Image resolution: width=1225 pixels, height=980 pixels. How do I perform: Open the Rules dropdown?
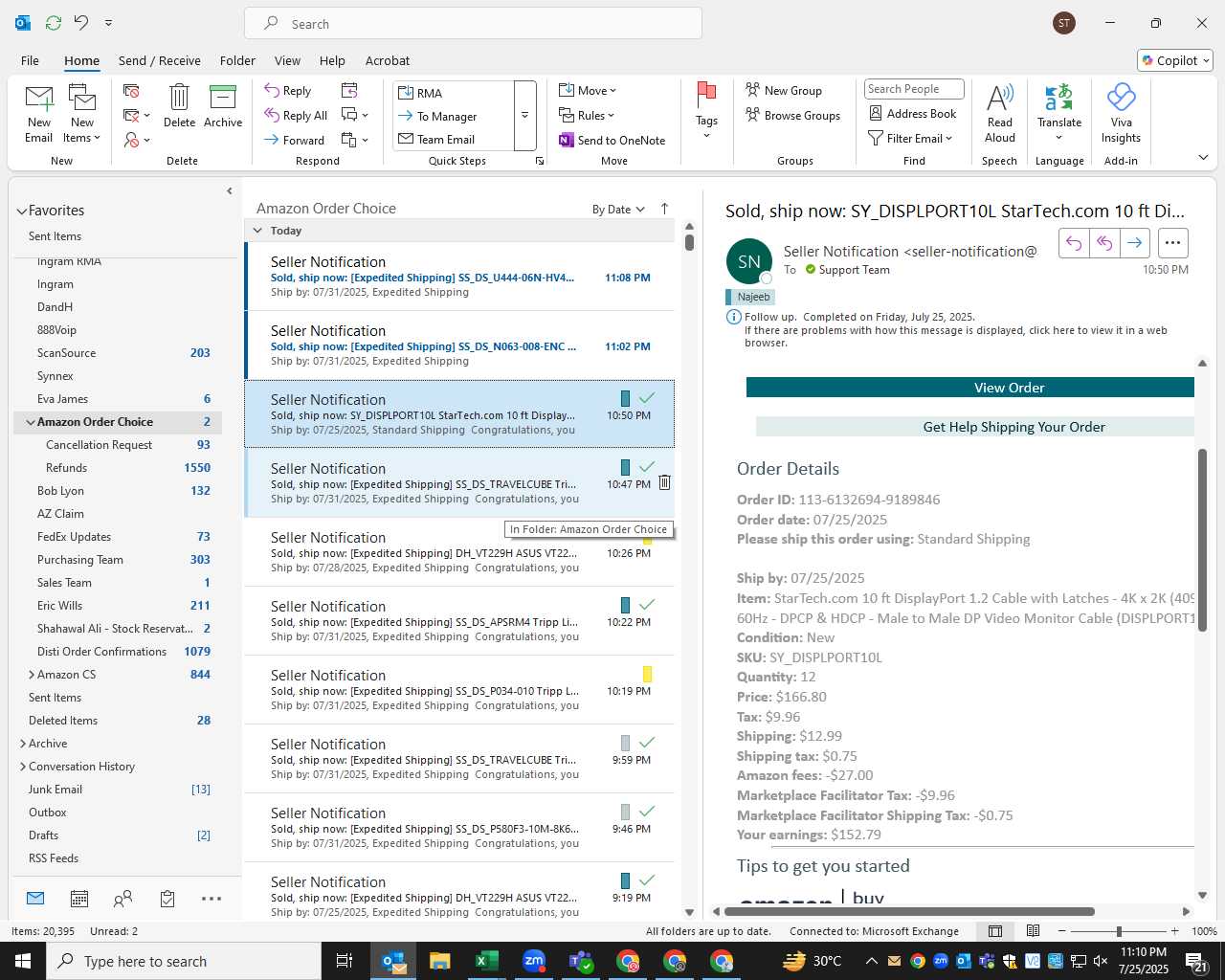(x=587, y=115)
